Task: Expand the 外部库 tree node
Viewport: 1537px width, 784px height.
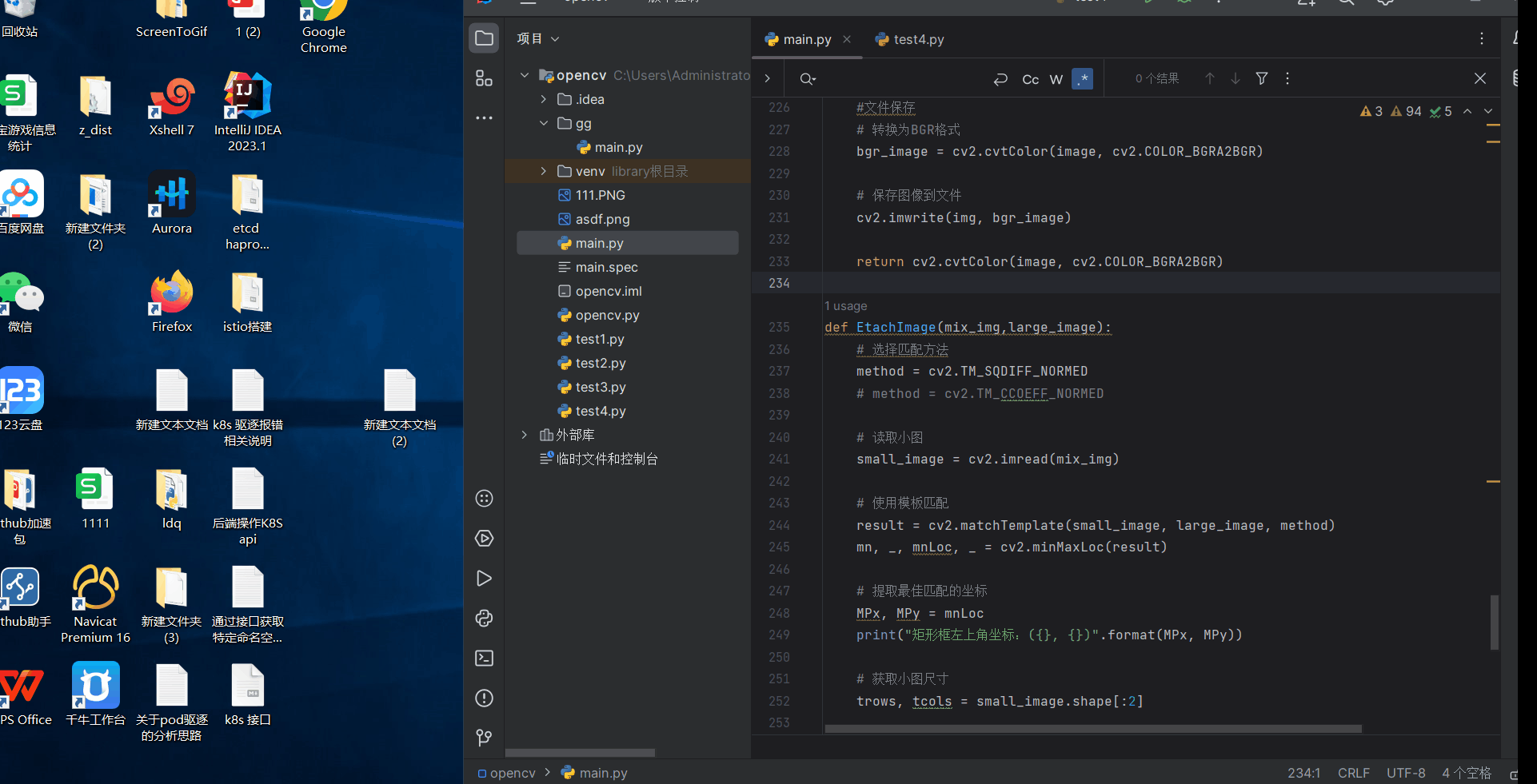Action: 525,435
